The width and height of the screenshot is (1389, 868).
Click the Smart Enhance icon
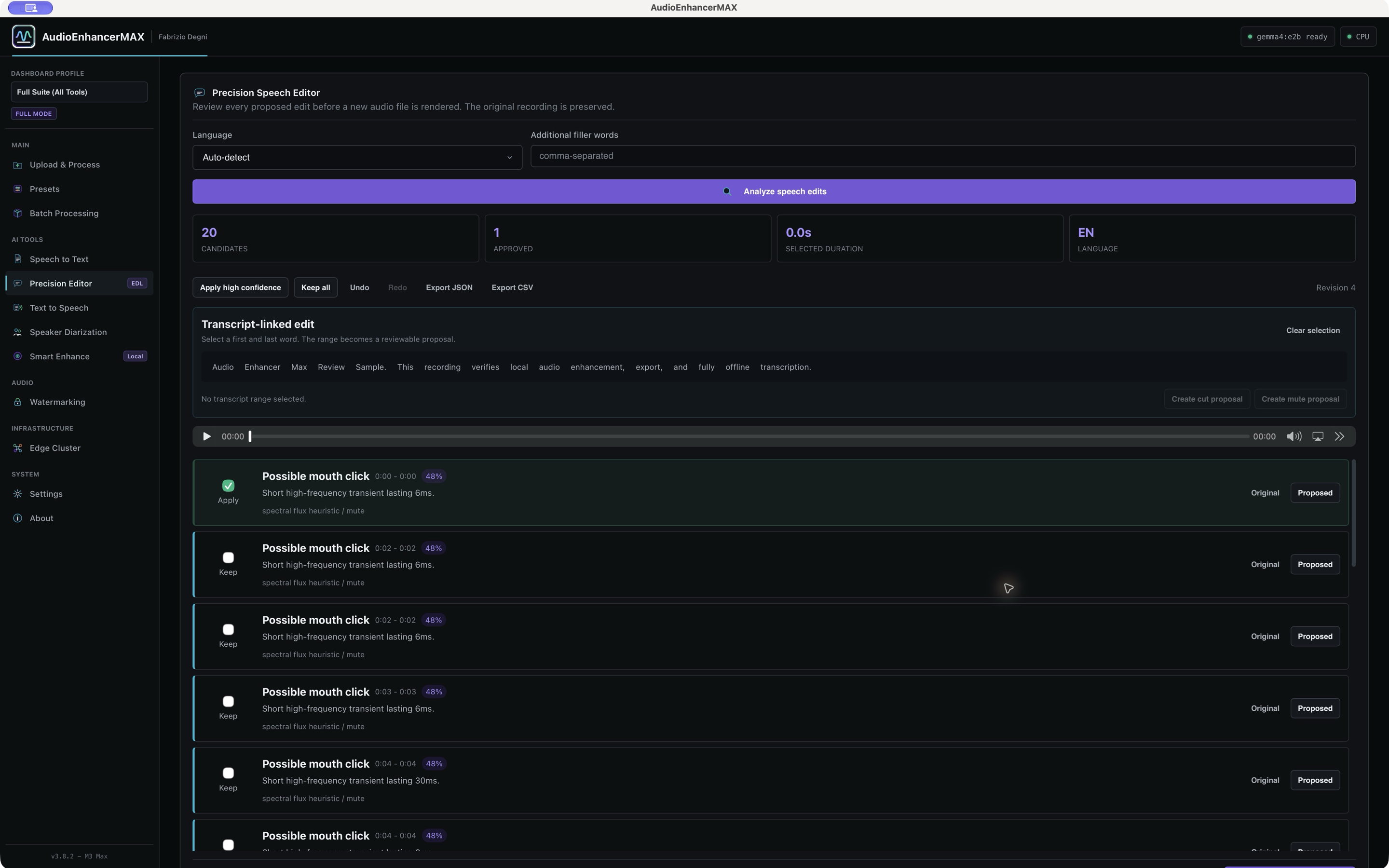click(18, 356)
